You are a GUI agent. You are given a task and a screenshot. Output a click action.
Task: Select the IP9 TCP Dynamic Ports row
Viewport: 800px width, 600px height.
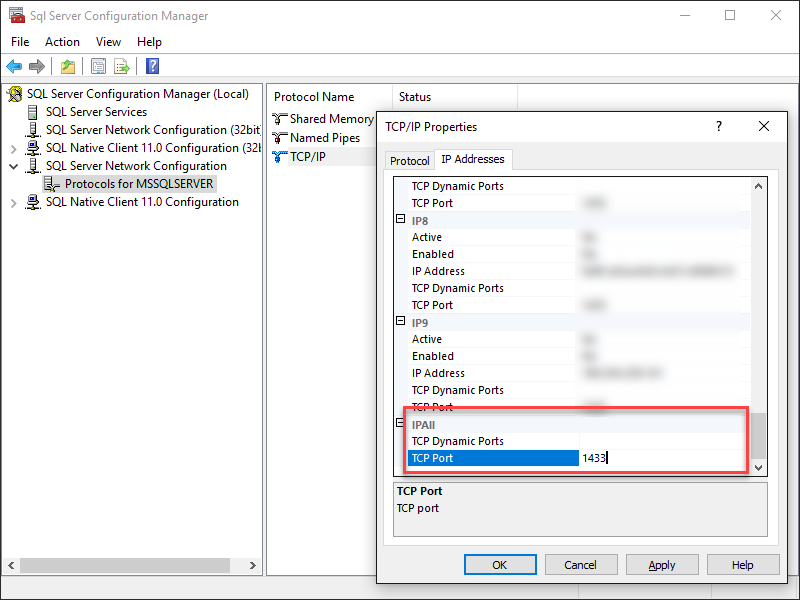pyautogui.click(x=581, y=390)
